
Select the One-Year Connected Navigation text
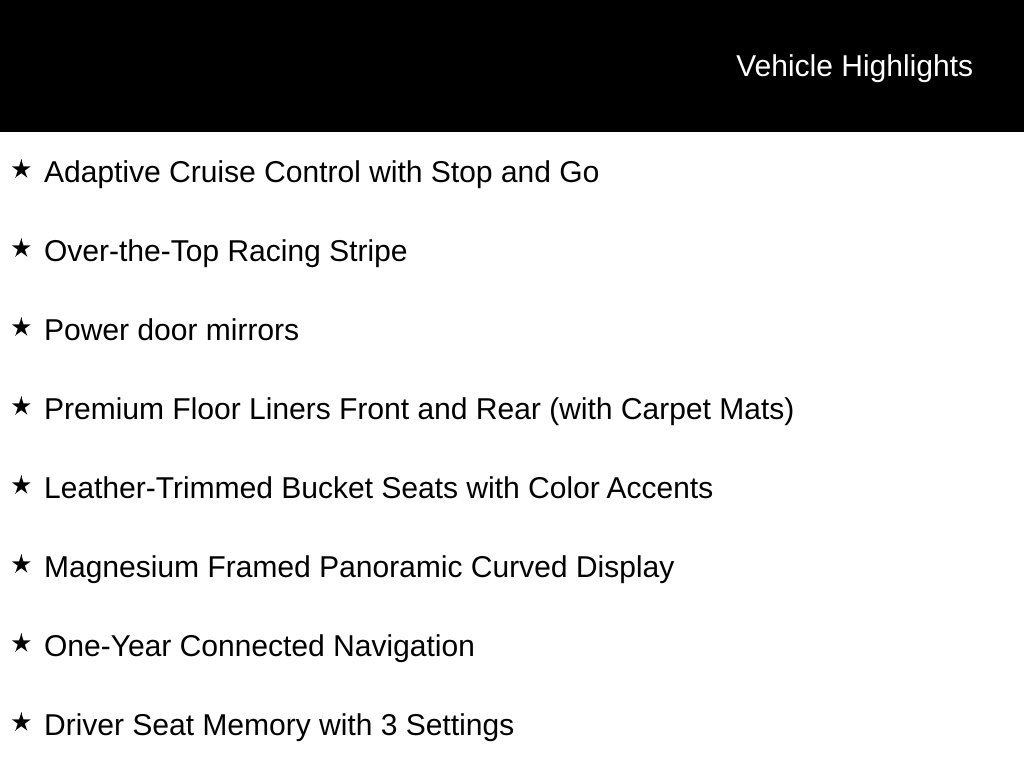point(259,647)
